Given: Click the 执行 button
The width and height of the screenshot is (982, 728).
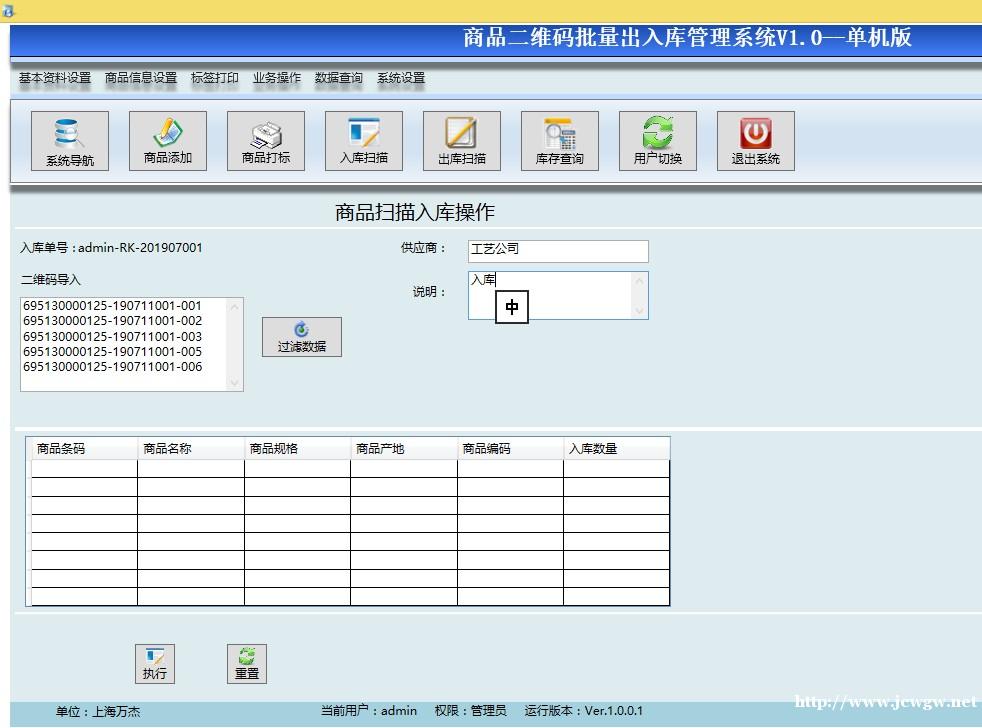Looking at the screenshot, I should tap(155, 663).
